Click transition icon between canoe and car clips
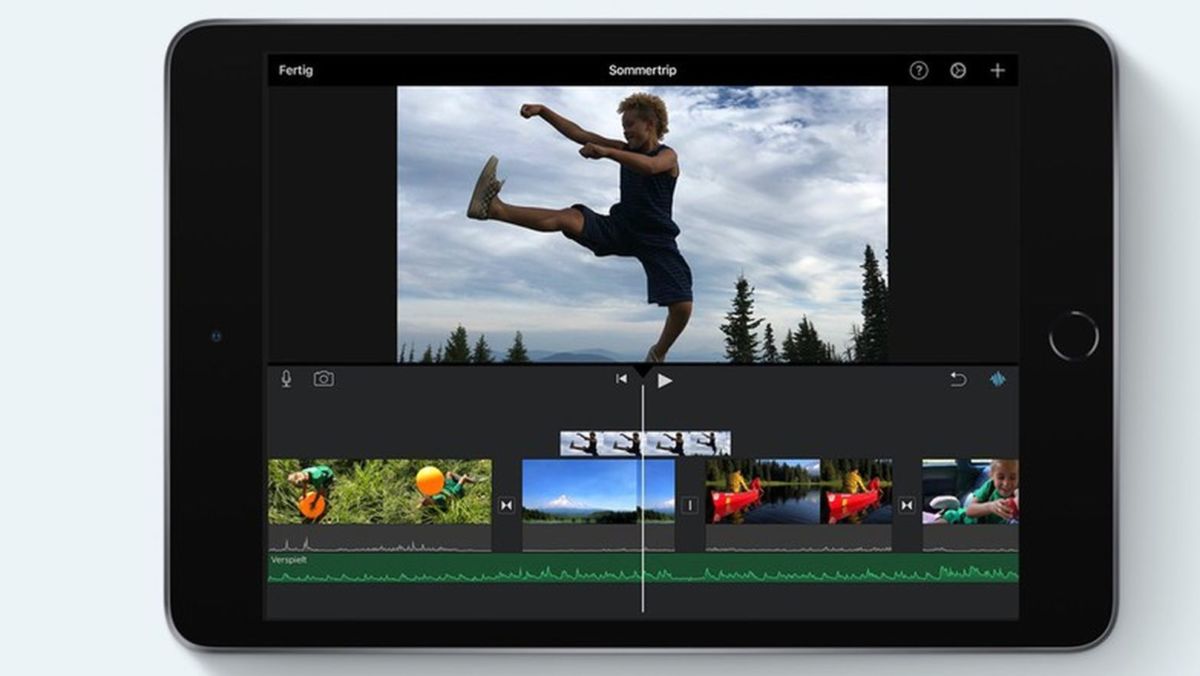The width and height of the screenshot is (1200, 676). click(x=906, y=505)
